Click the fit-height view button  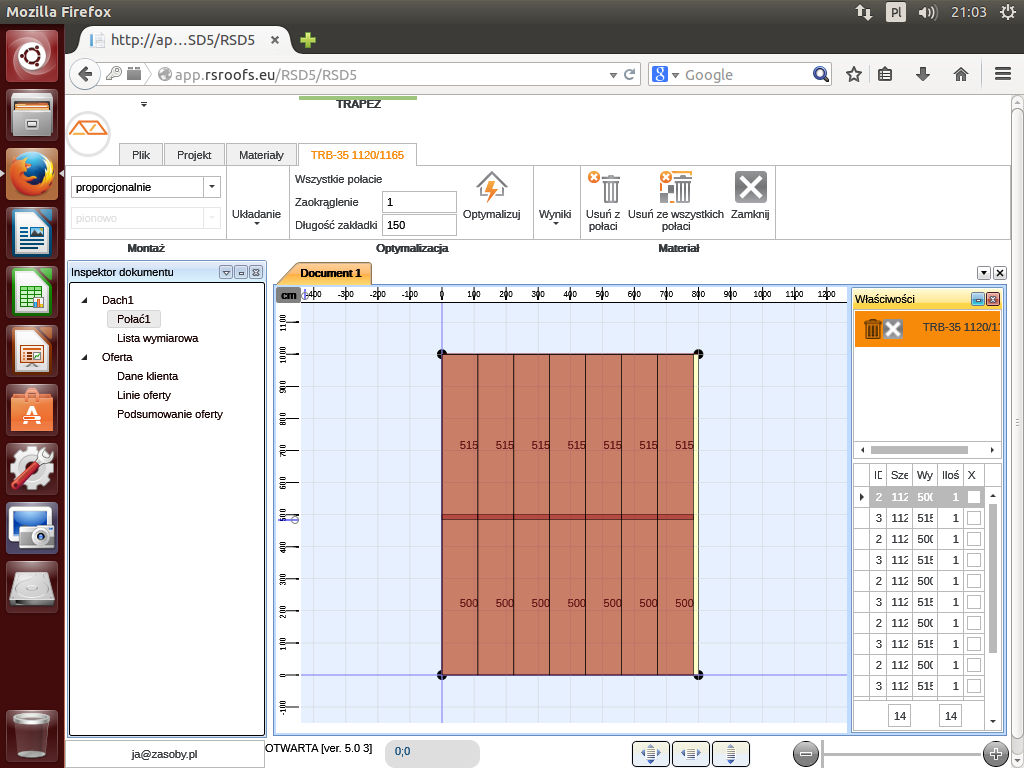(730, 753)
